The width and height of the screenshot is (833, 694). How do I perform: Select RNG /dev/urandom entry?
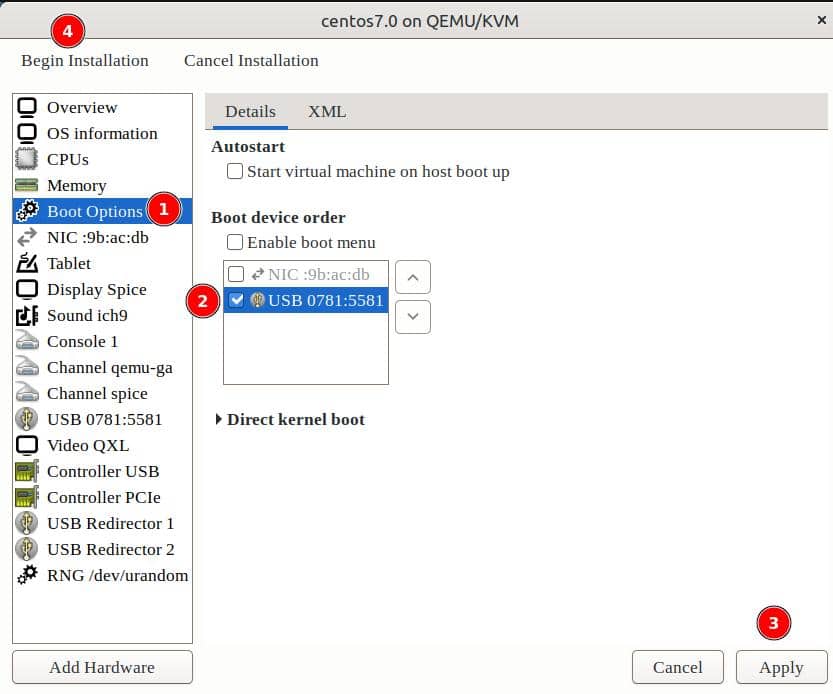[103, 575]
